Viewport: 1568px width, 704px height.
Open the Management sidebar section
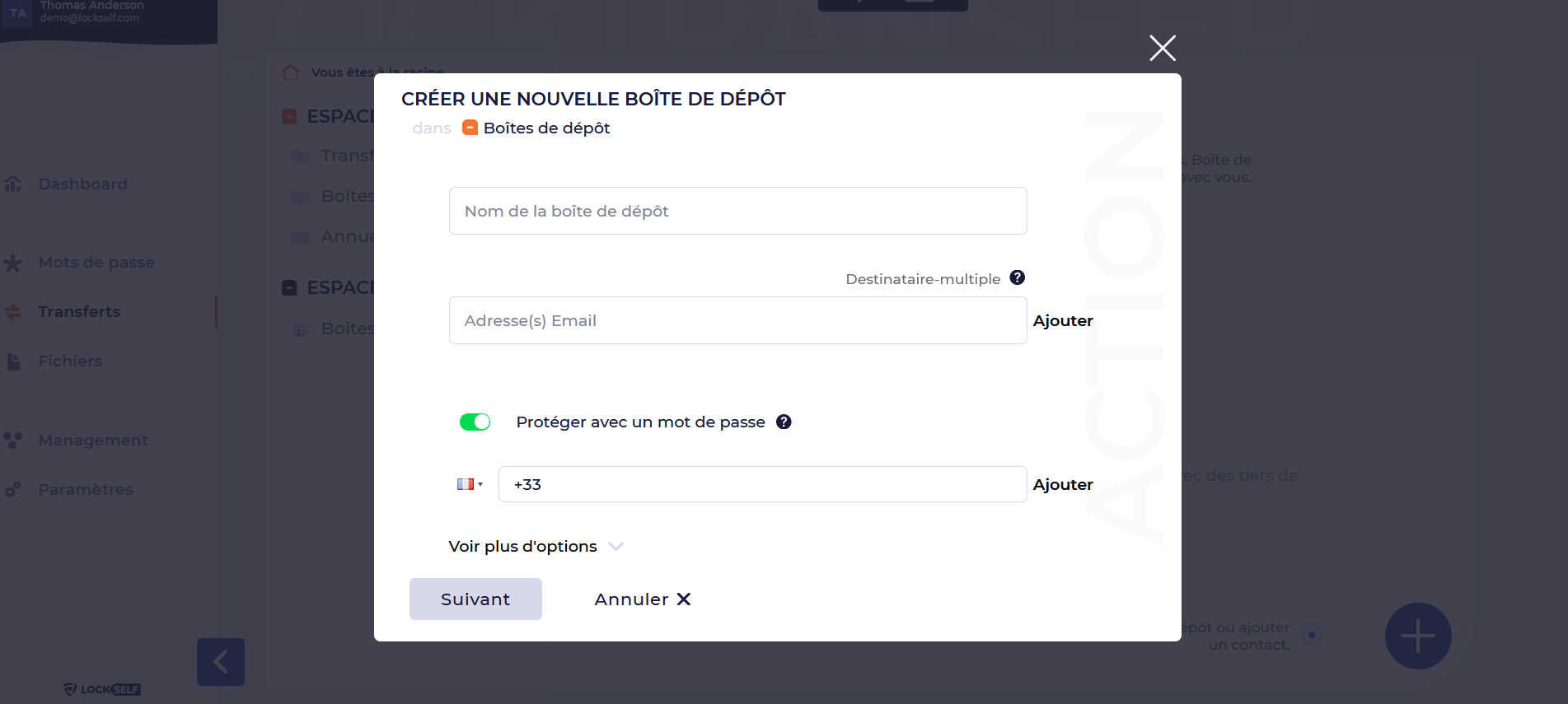[93, 440]
